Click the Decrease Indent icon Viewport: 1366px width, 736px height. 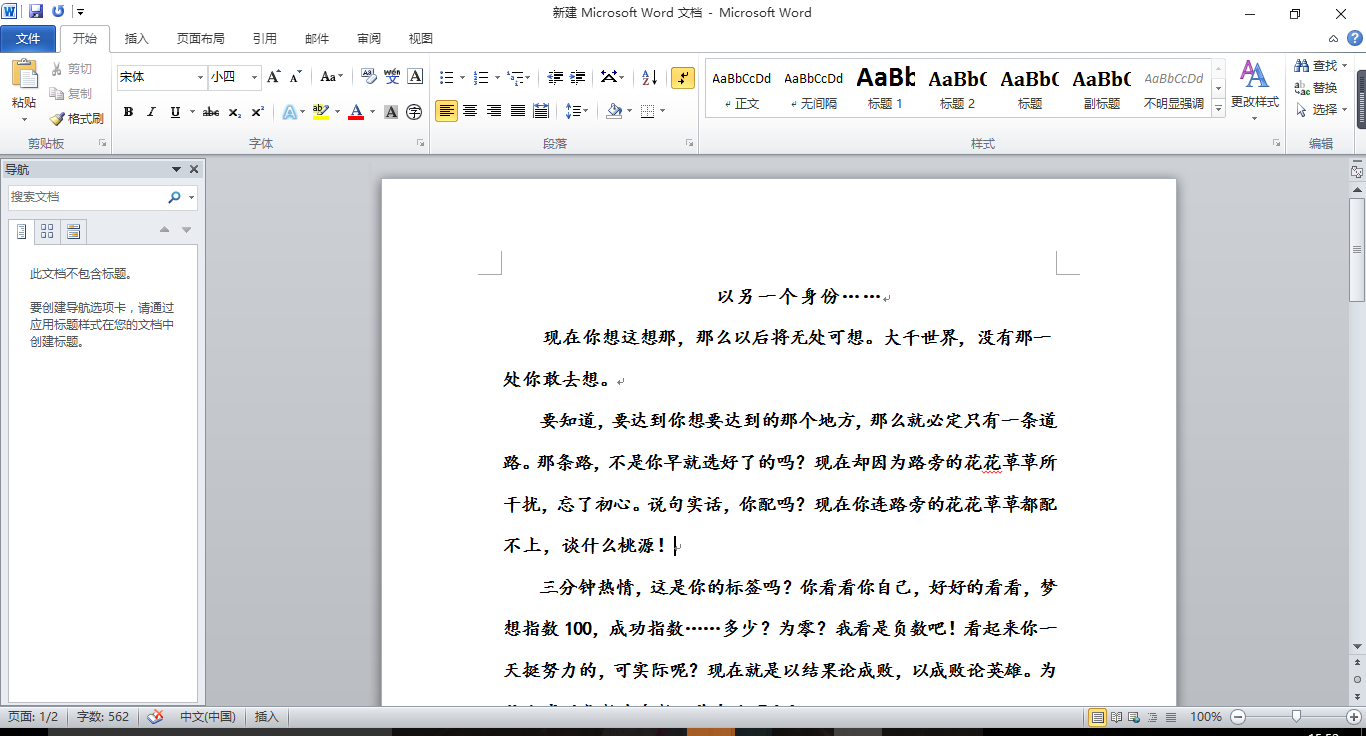click(555, 77)
